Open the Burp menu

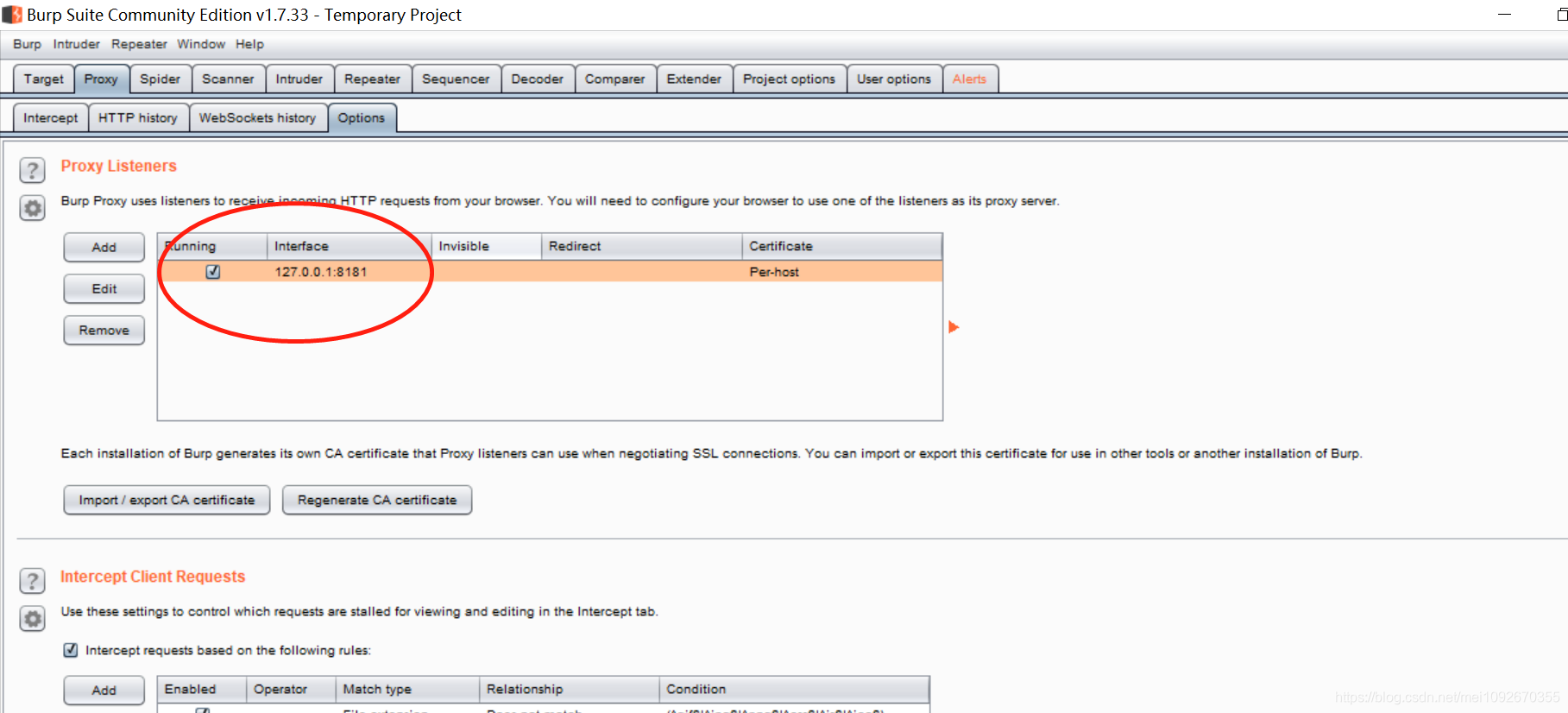pos(27,44)
